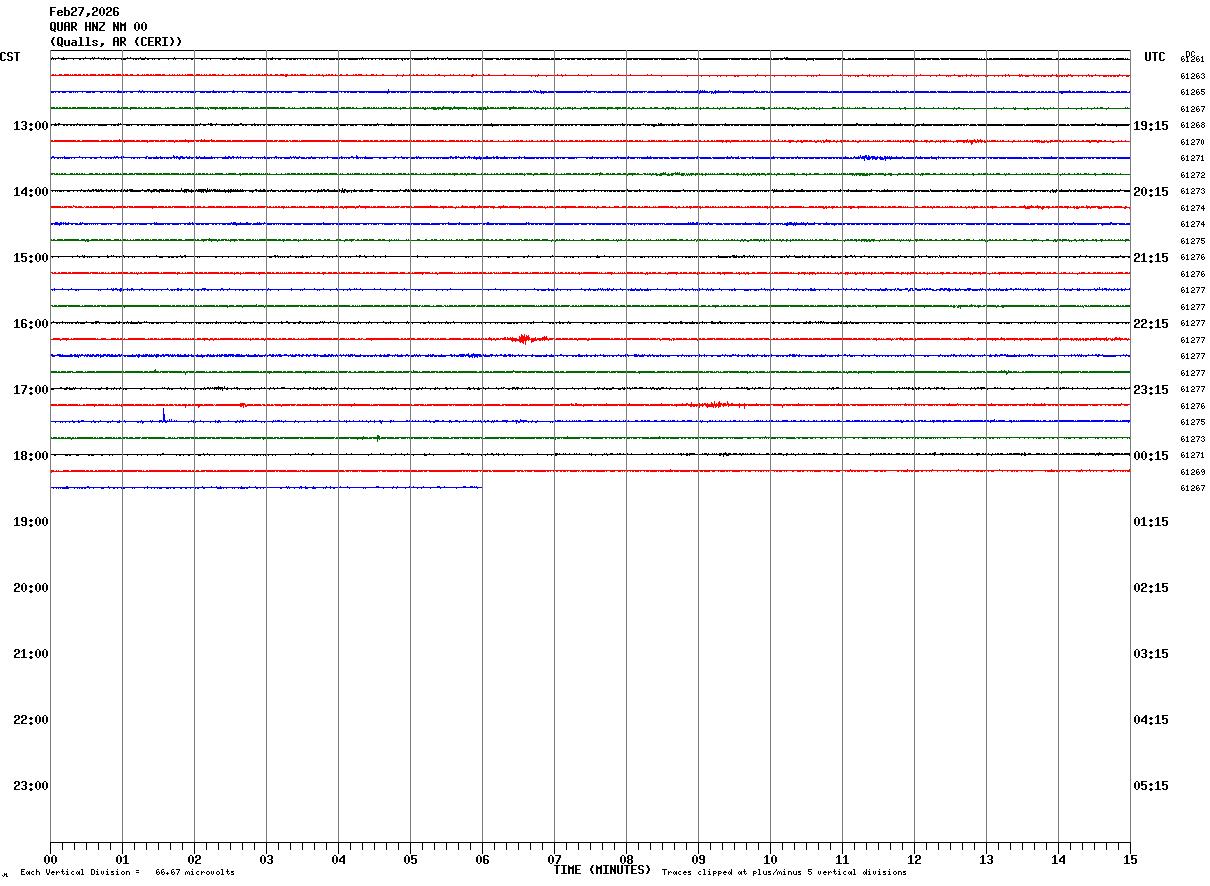
Task: Click minute tick label 08 on axis
Action: tap(626, 860)
